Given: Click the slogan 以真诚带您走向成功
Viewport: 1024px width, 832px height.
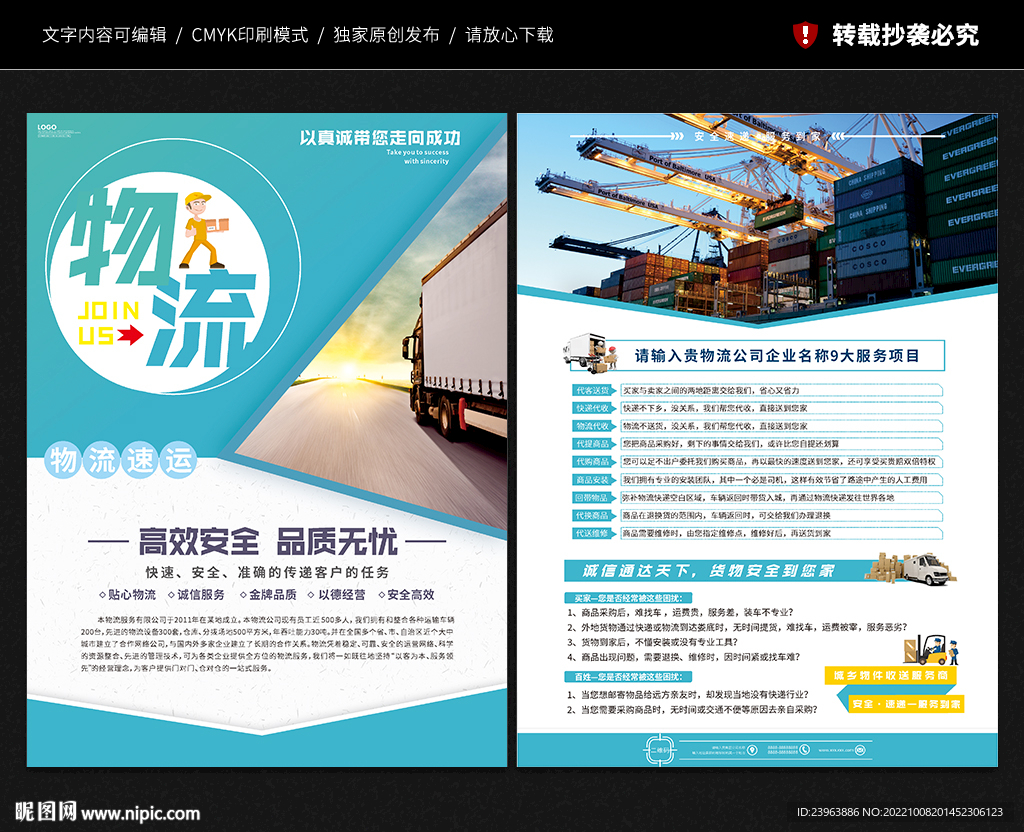Looking at the screenshot, I should click(x=380, y=138).
